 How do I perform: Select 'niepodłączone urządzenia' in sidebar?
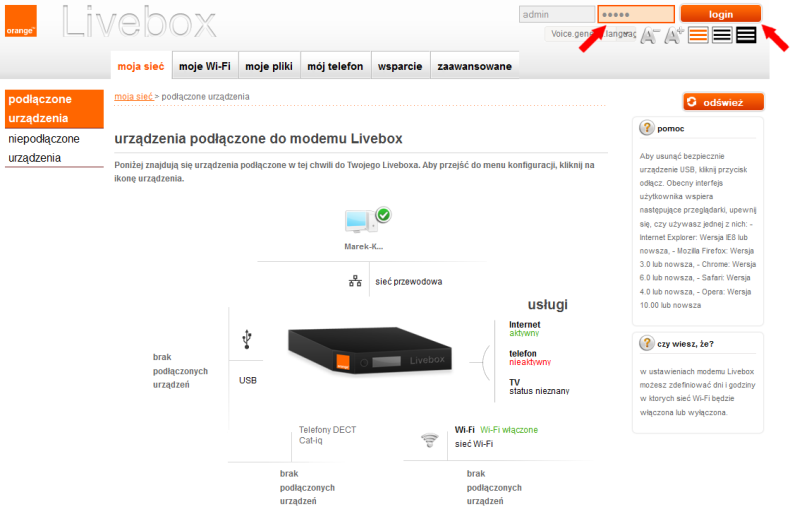[x=54, y=148]
